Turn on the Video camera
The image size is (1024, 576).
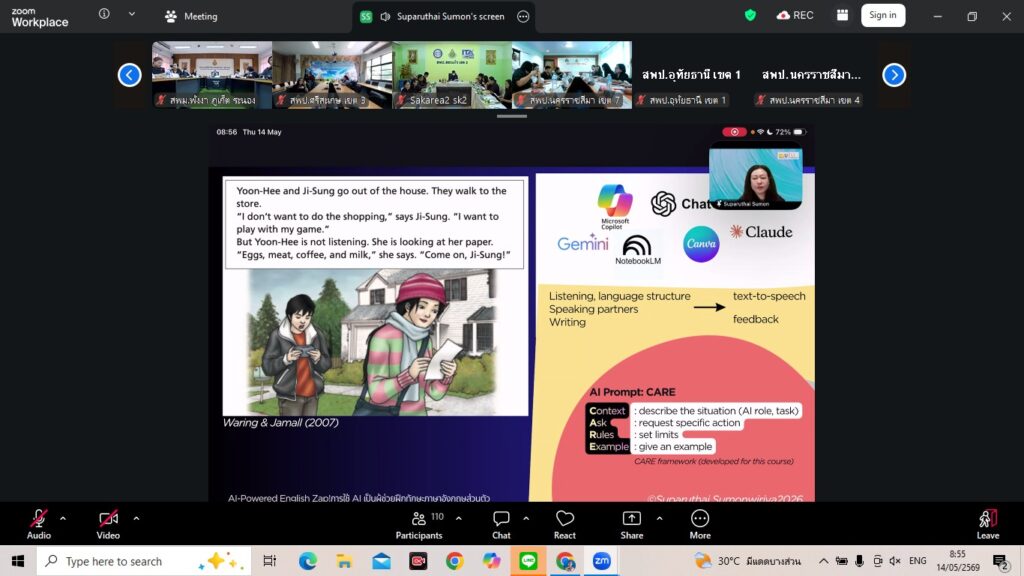[x=108, y=524]
